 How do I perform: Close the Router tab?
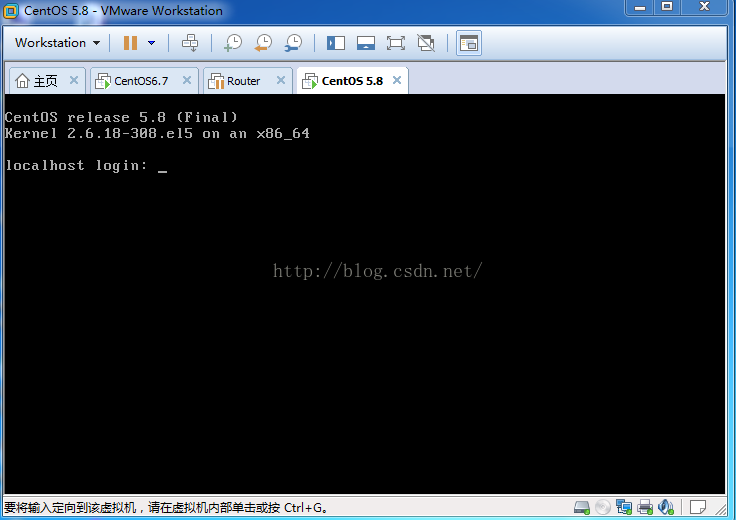[x=281, y=80]
